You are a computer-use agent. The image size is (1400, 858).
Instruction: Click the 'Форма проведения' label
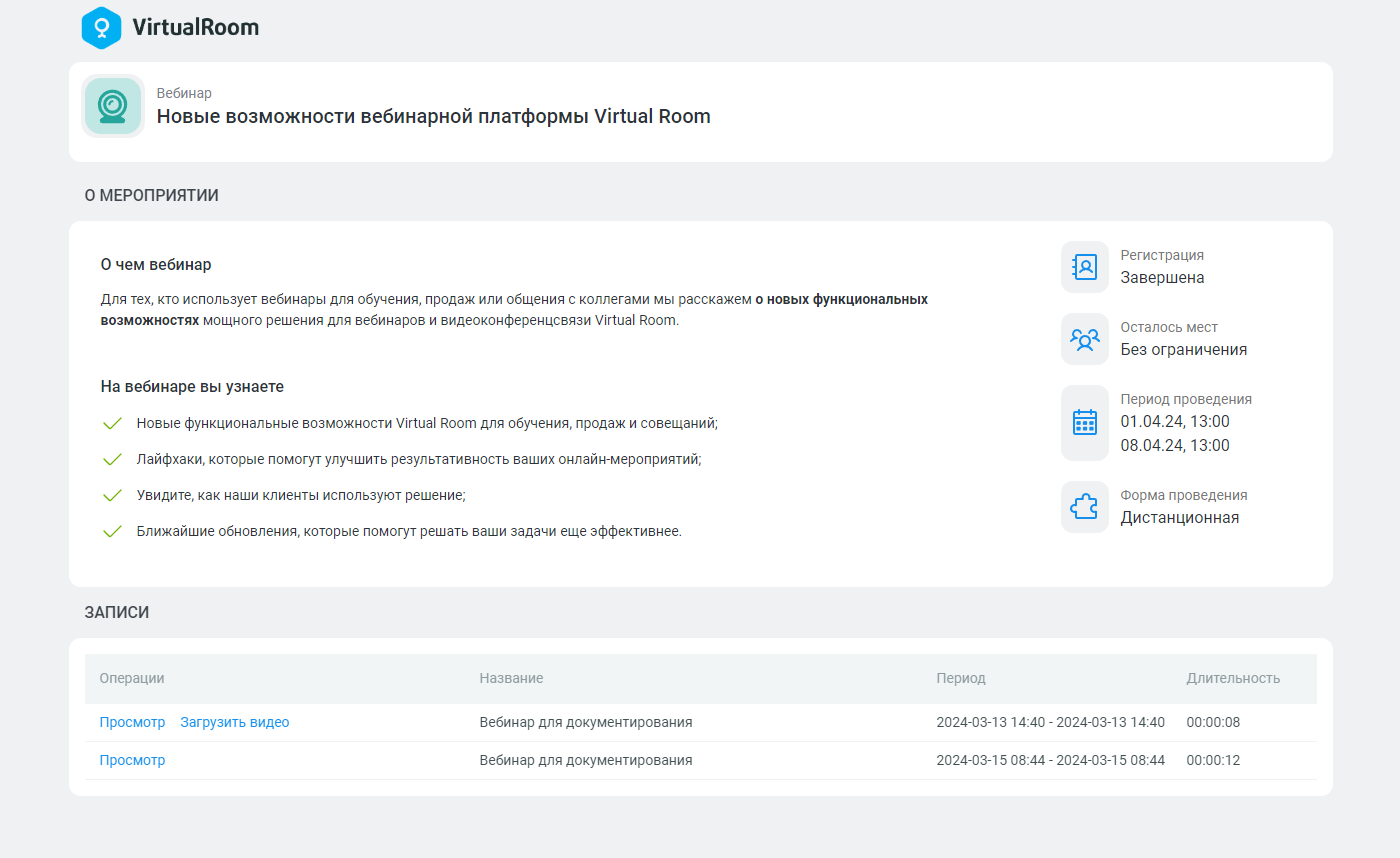(1184, 495)
